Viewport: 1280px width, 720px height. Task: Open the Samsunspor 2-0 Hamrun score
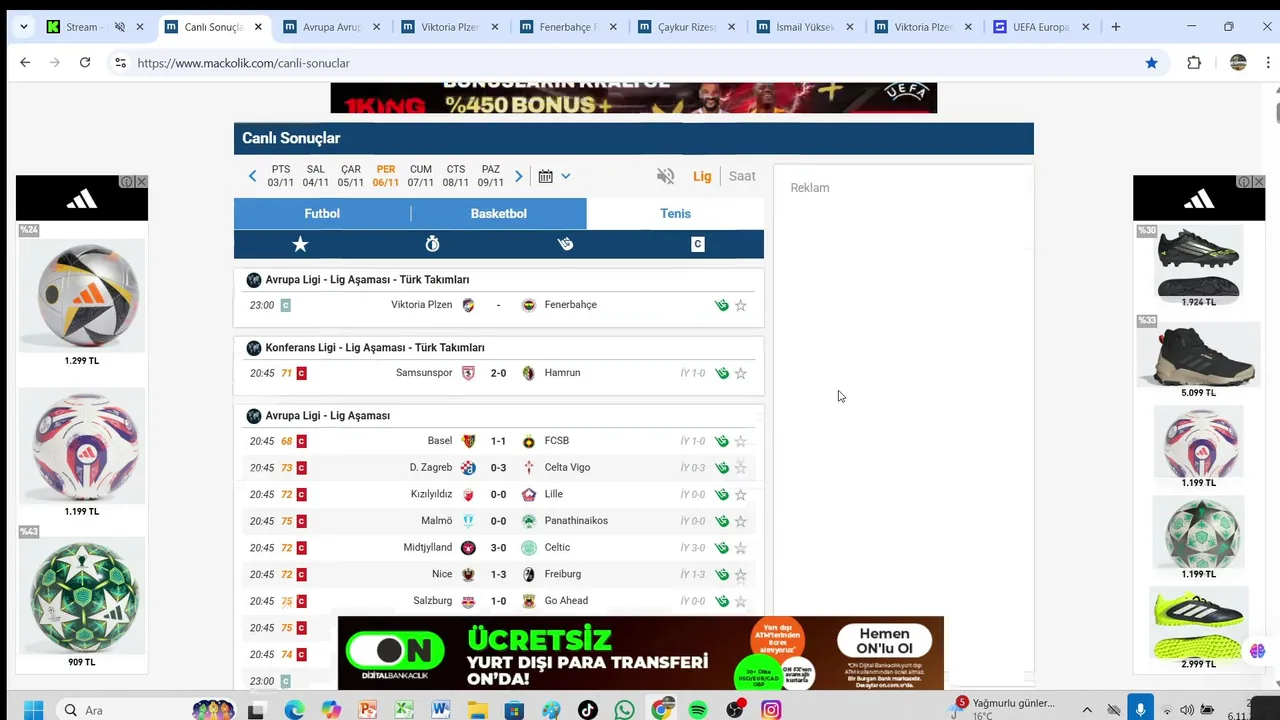(498, 373)
